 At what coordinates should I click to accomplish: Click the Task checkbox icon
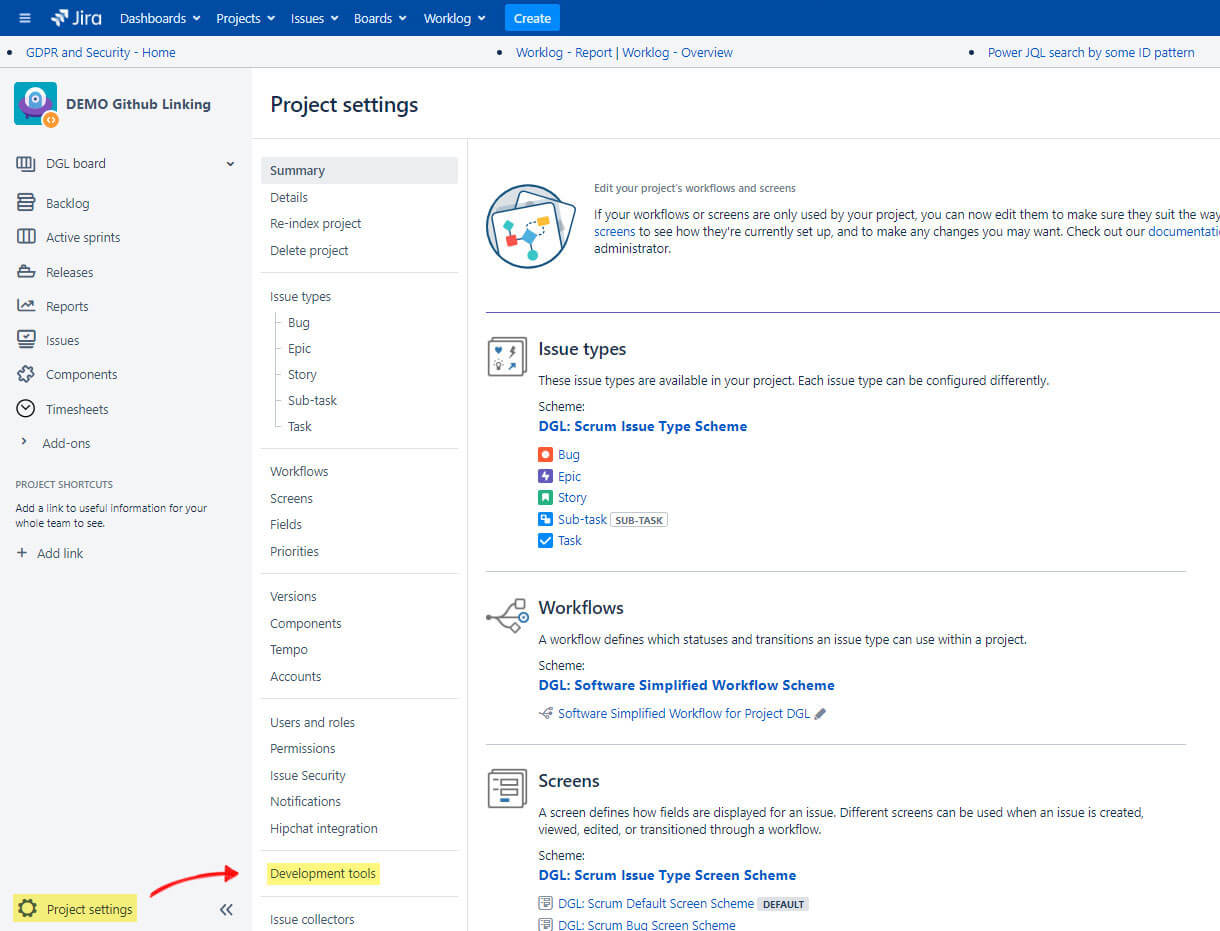click(x=545, y=540)
